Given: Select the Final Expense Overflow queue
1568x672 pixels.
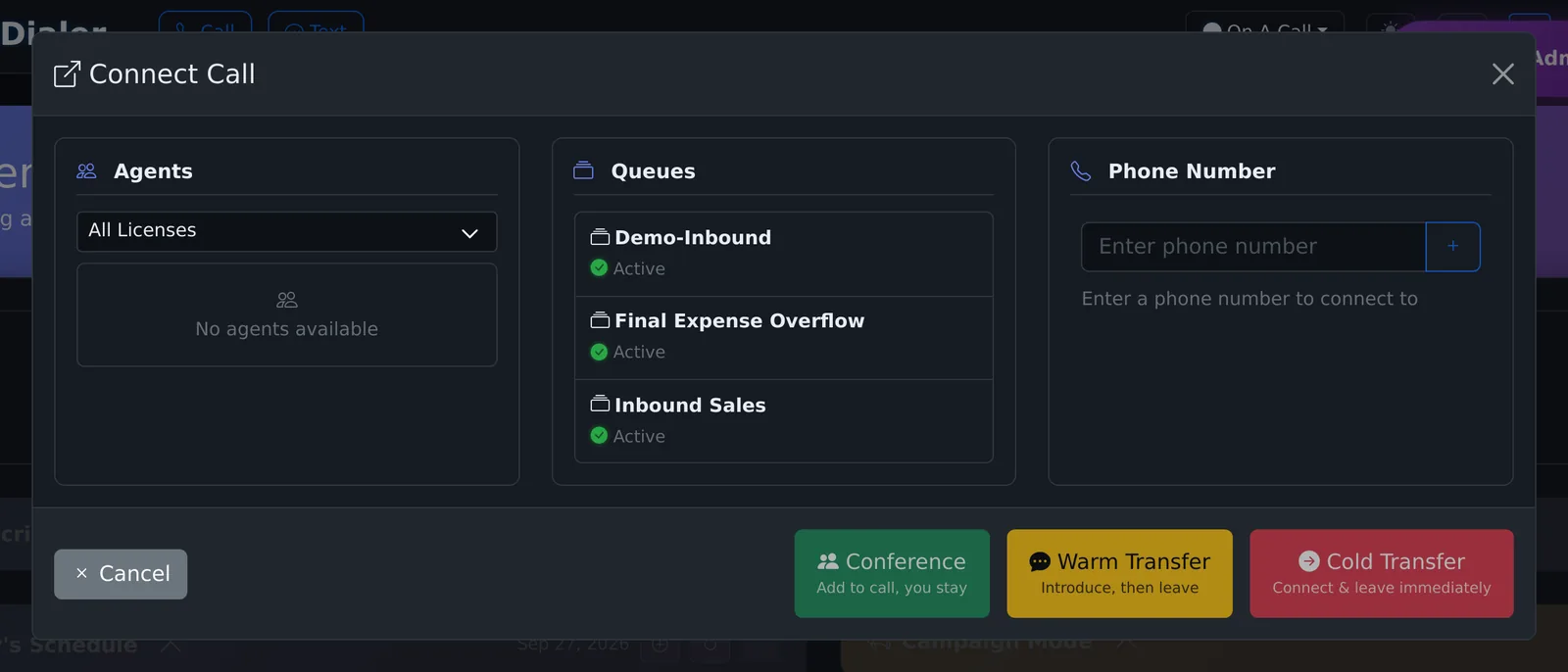Looking at the screenshot, I should [784, 338].
